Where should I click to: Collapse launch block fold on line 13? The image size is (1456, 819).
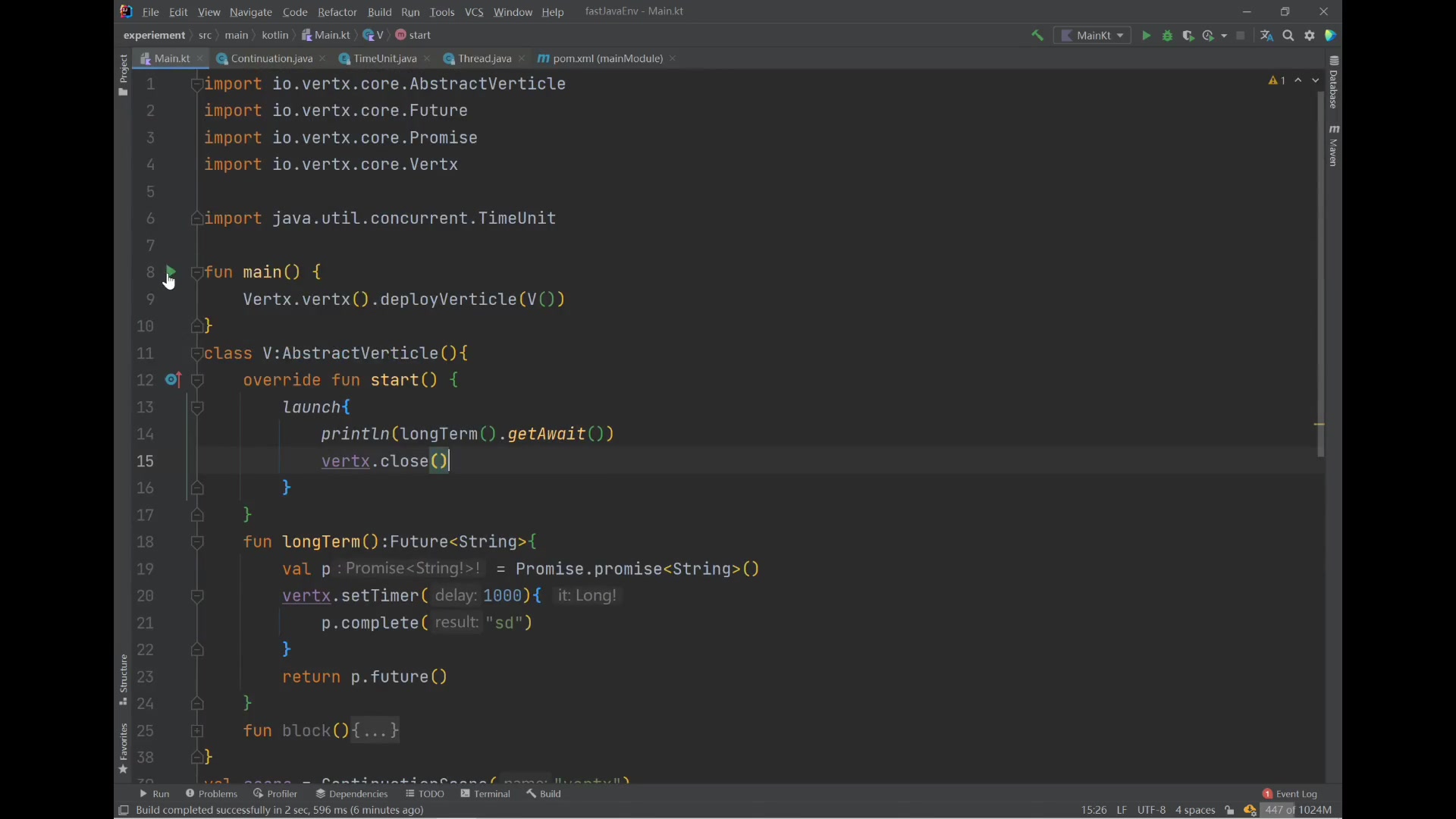coord(197,407)
